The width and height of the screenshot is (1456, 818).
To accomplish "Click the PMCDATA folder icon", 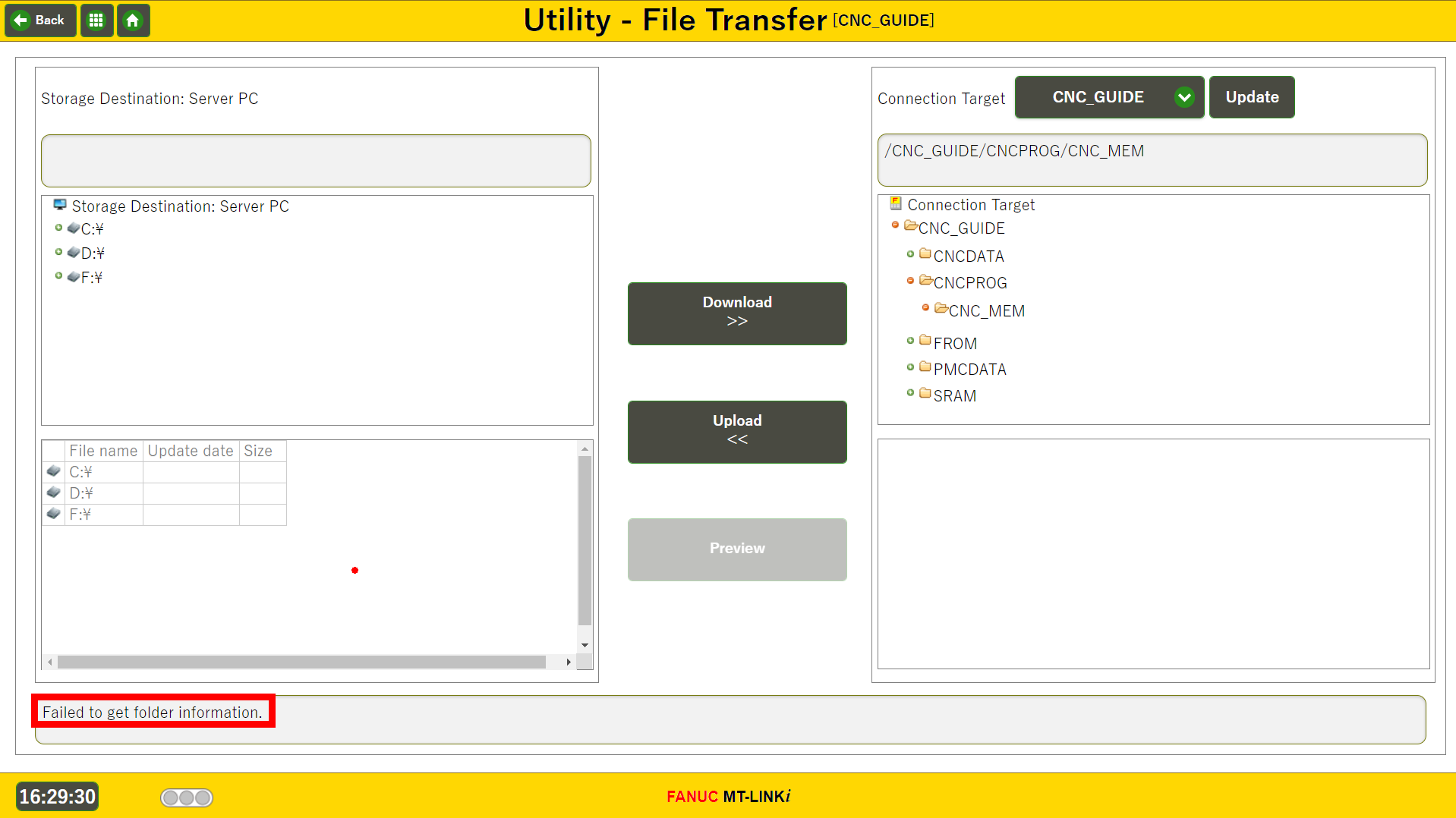I will pyautogui.click(x=925, y=367).
